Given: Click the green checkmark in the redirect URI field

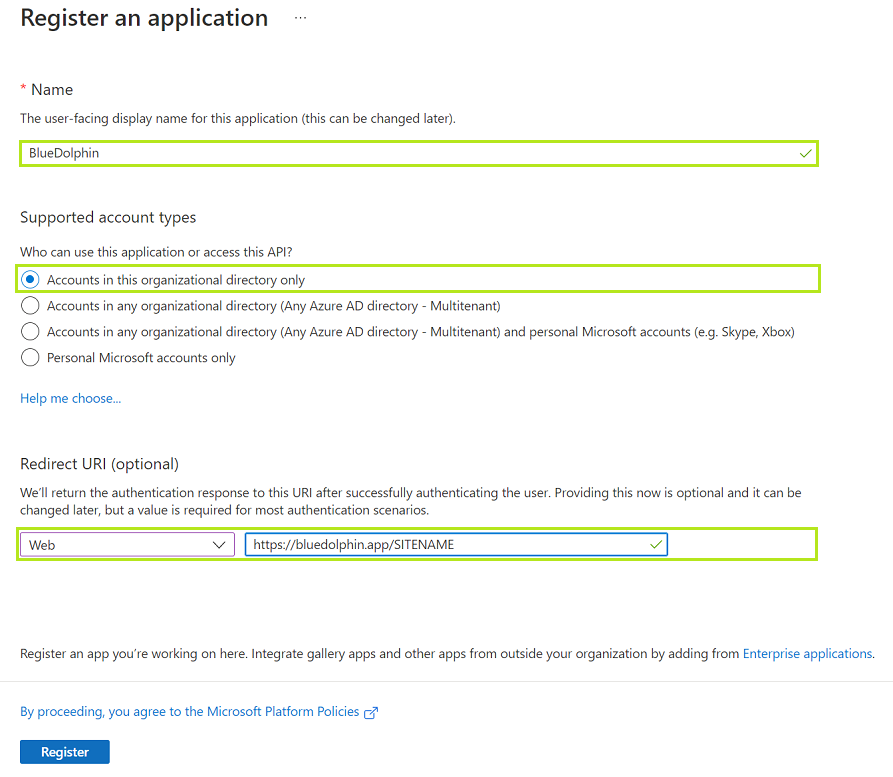Looking at the screenshot, I should 656,545.
